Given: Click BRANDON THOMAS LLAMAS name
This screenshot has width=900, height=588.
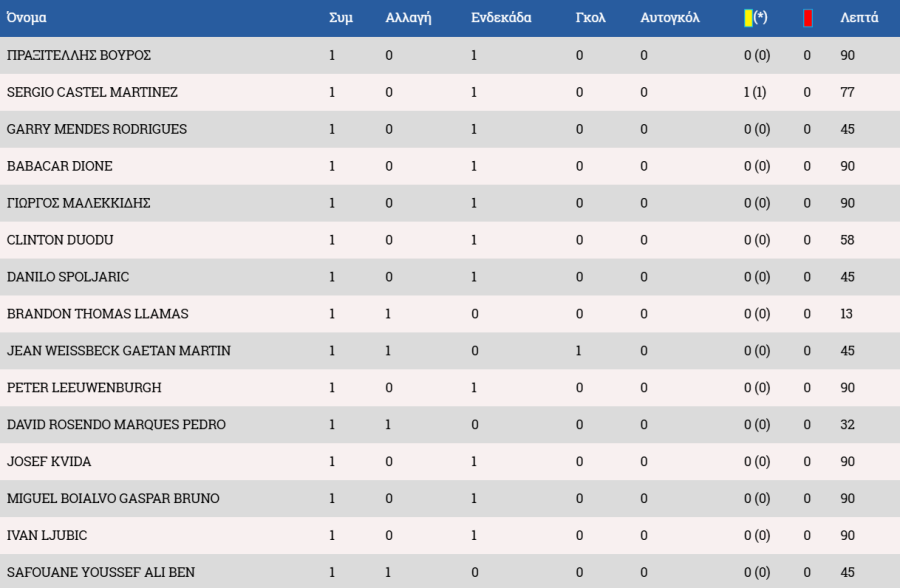Looking at the screenshot, I should (98, 314).
